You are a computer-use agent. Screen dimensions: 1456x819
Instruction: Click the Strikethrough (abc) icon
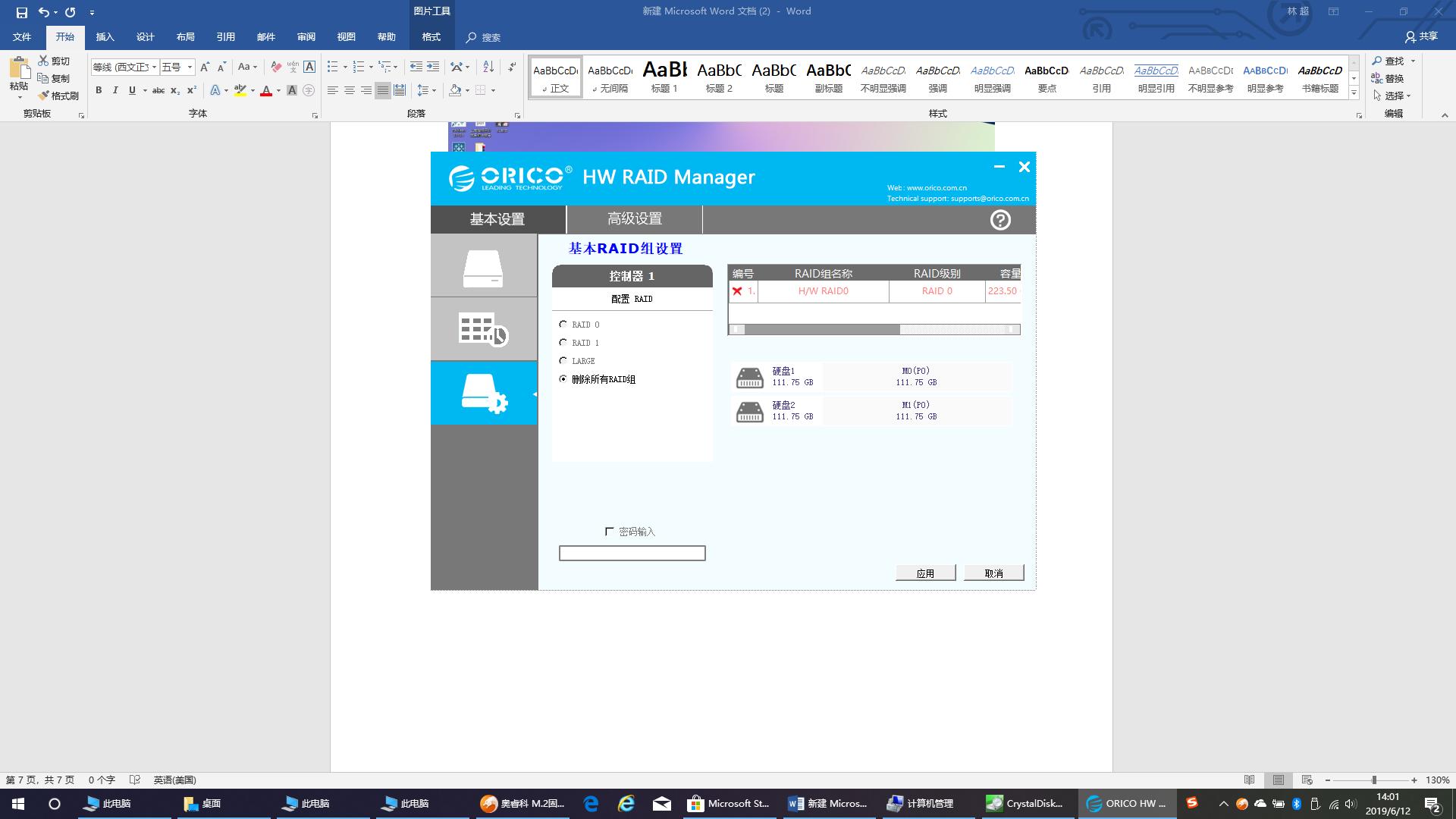pyautogui.click(x=158, y=90)
